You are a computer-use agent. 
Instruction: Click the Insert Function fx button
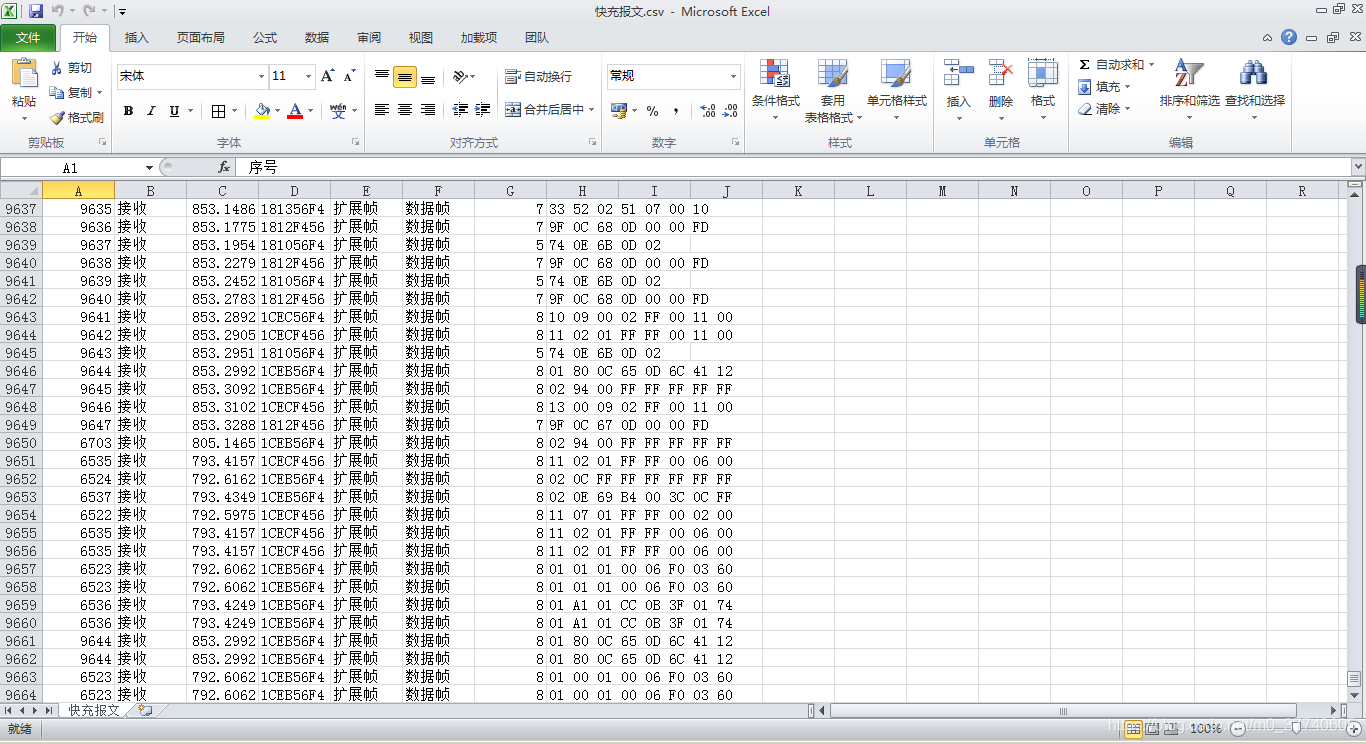point(224,168)
